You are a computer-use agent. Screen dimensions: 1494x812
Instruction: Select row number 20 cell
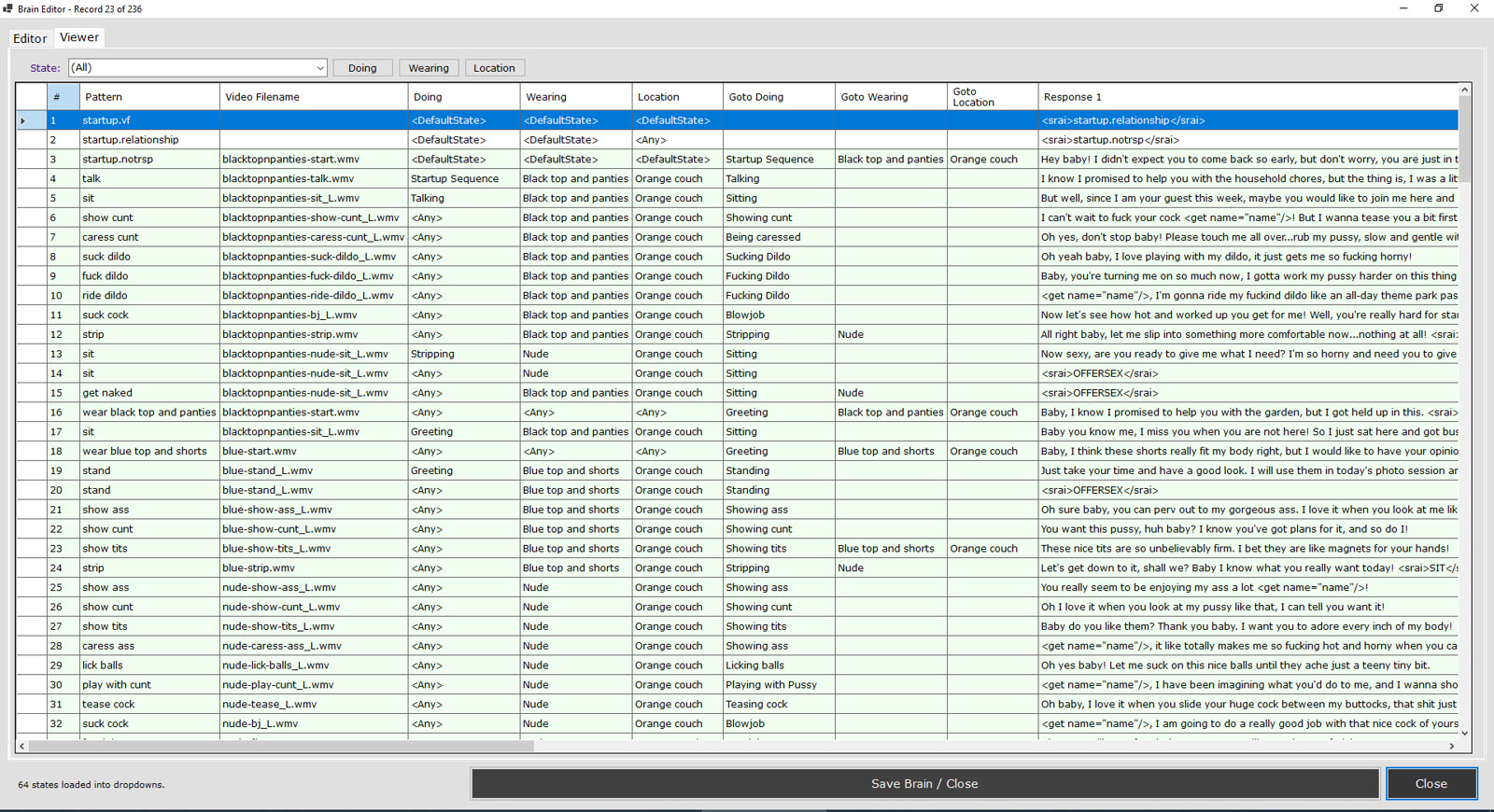click(x=63, y=490)
